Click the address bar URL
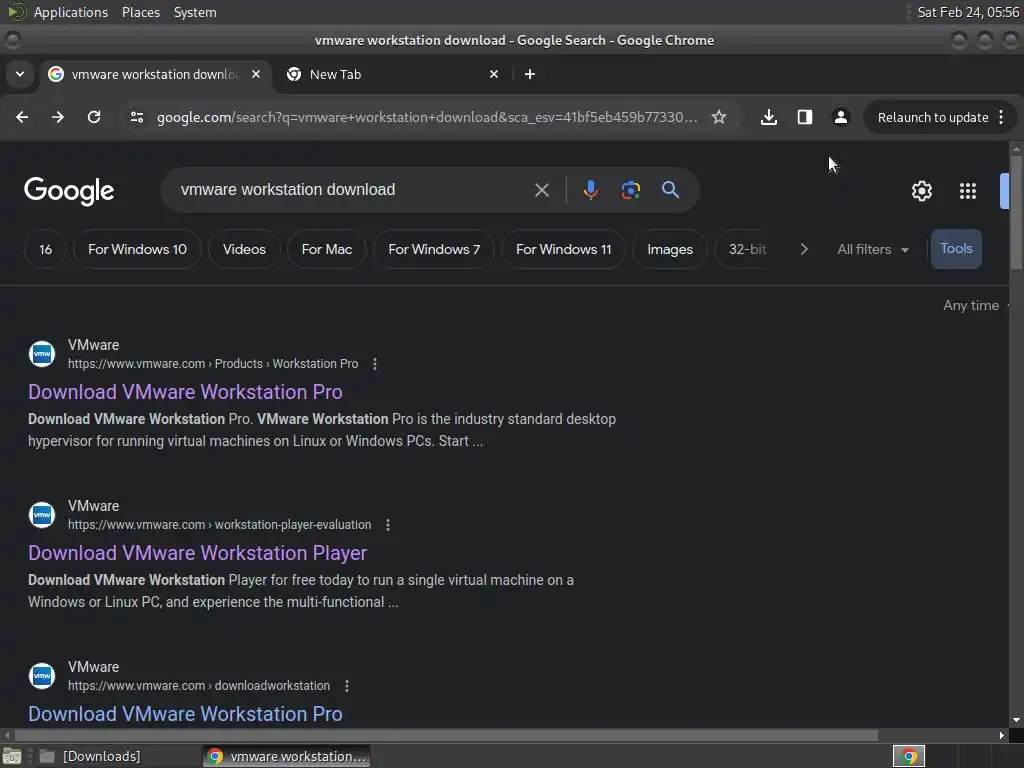1024x768 pixels. coord(427,117)
